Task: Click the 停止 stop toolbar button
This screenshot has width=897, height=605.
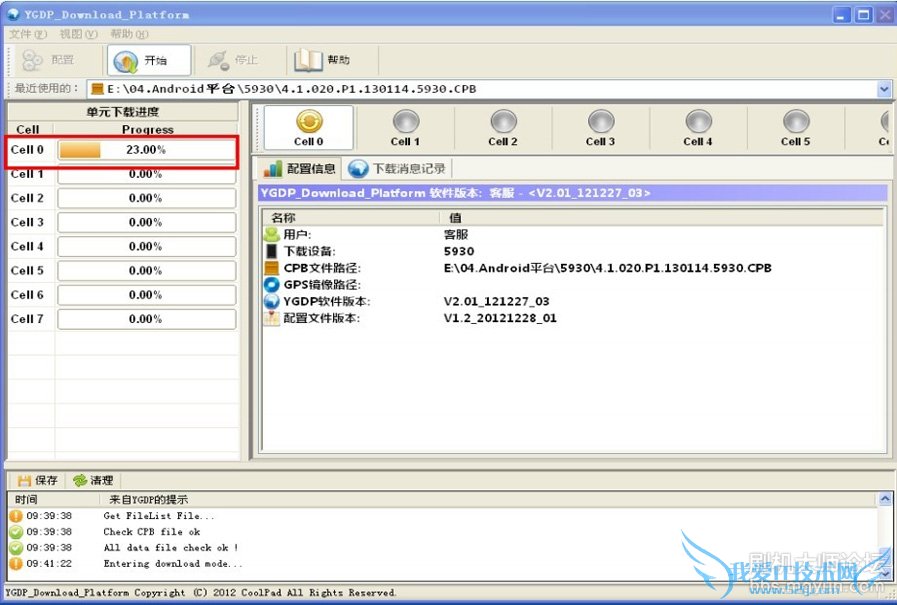Action: pos(232,60)
